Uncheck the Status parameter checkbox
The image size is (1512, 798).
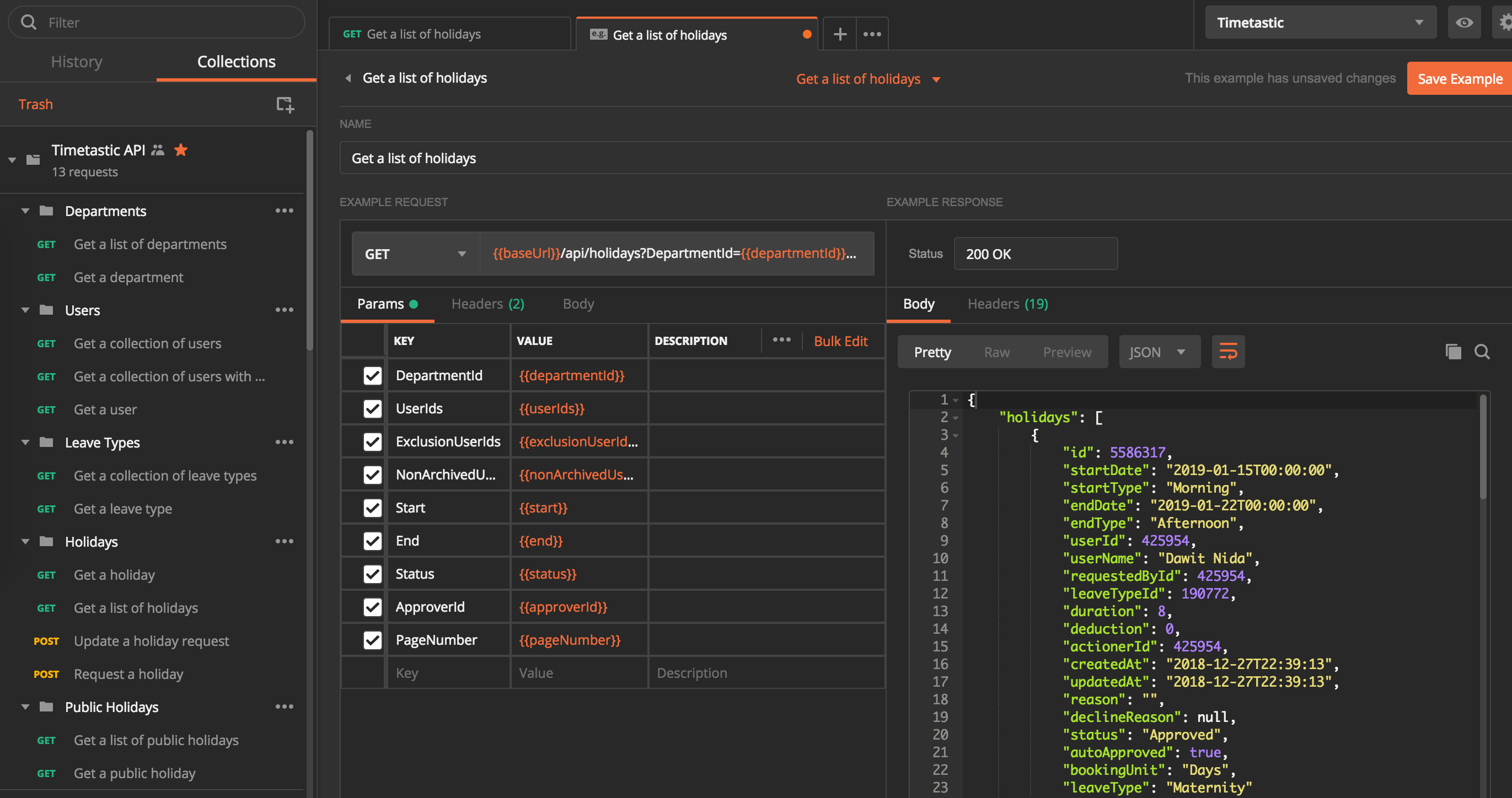pyautogui.click(x=372, y=574)
